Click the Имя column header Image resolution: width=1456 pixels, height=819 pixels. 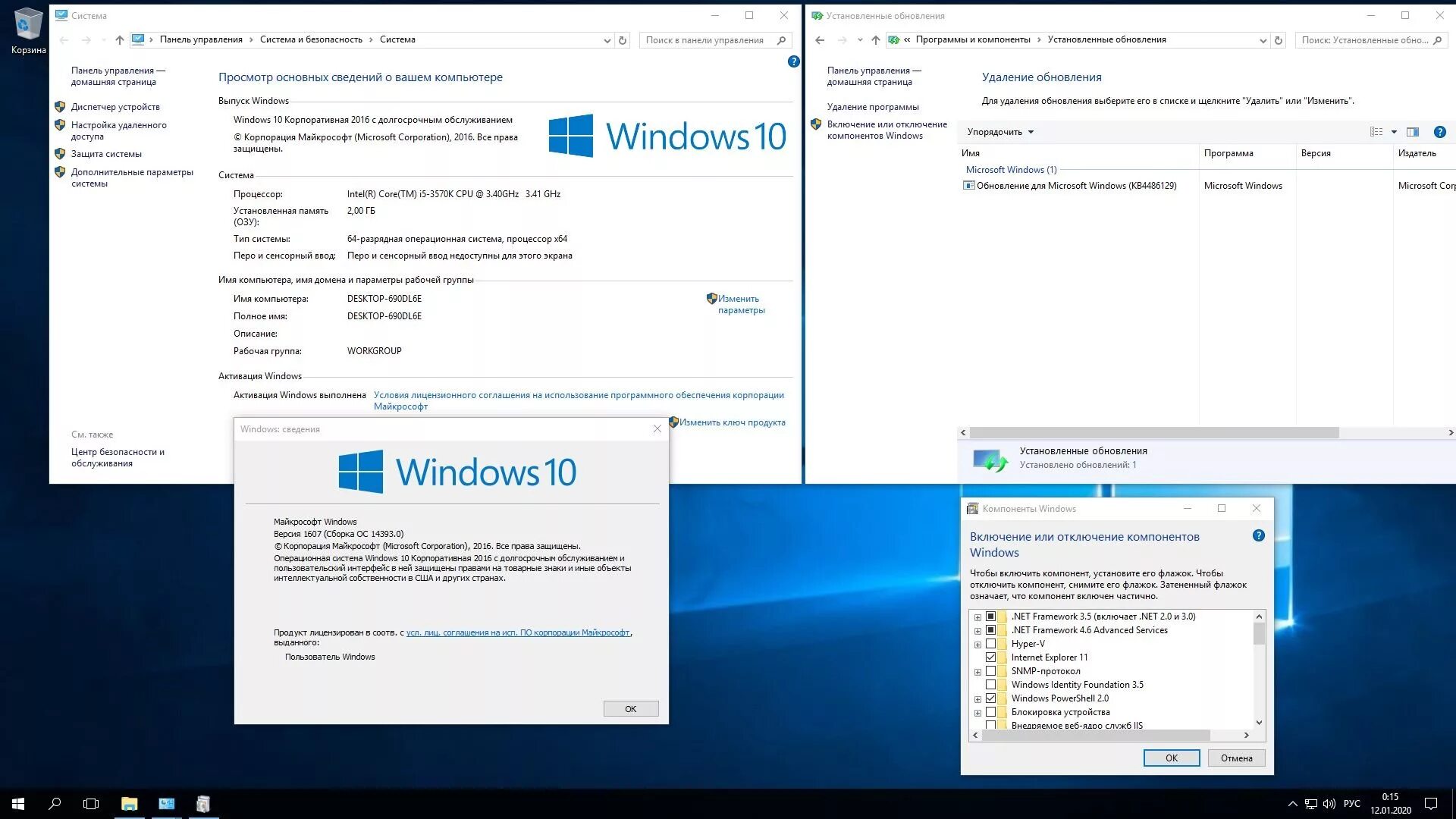coord(971,153)
